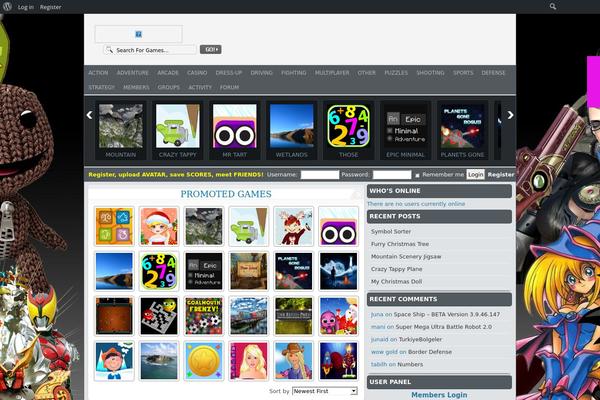Open the Furry Christmas Tree post
600x400 pixels.
point(400,244)
